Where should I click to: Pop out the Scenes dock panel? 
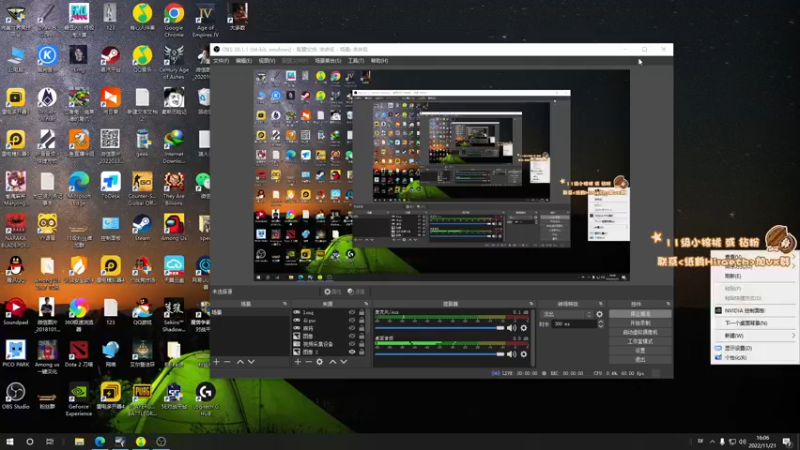click(285, 304)
